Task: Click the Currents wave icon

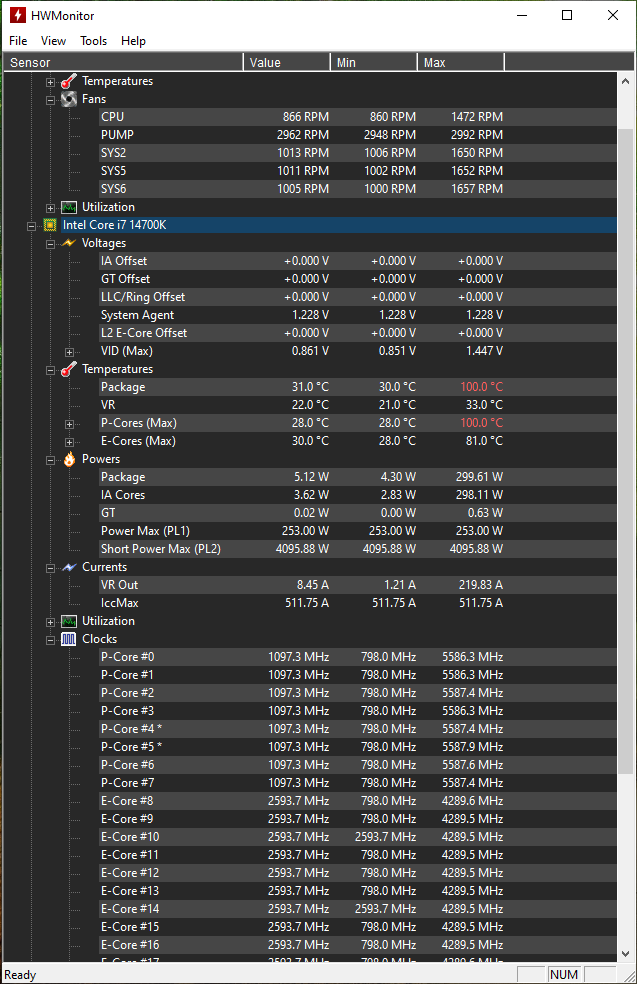Action: point(69,567)
